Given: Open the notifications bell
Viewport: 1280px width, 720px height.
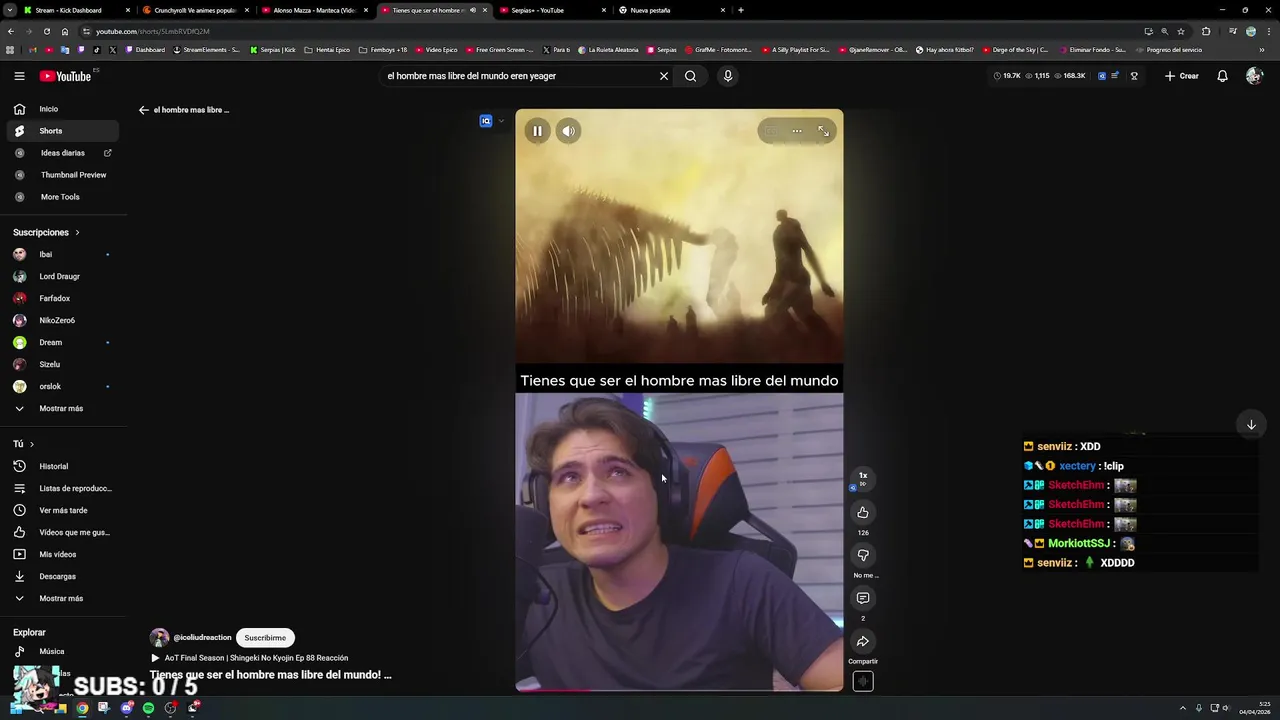Looking at the screenshot, I should click(1222, 76).
